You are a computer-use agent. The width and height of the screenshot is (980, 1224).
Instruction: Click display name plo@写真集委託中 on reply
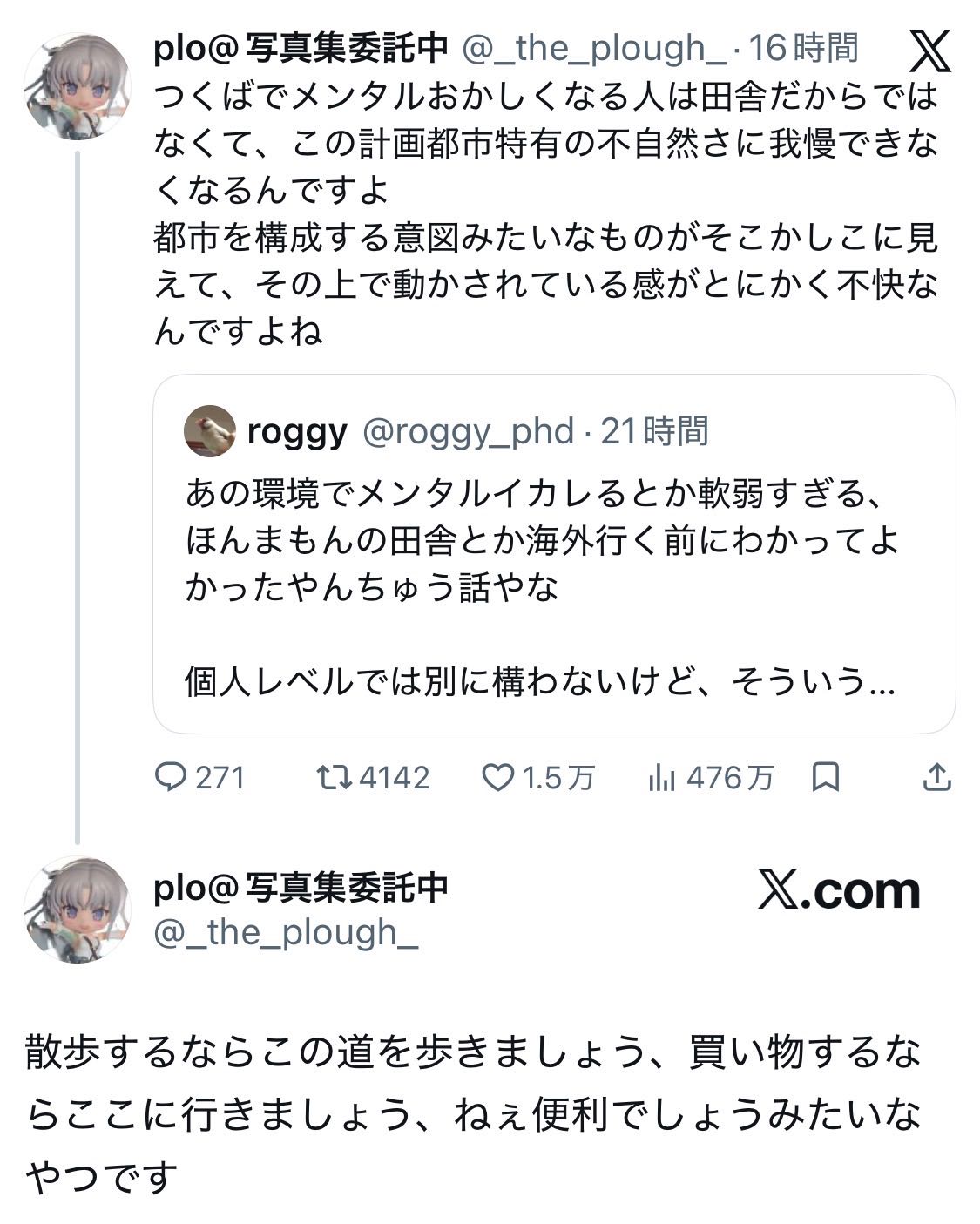click(301, 886)
